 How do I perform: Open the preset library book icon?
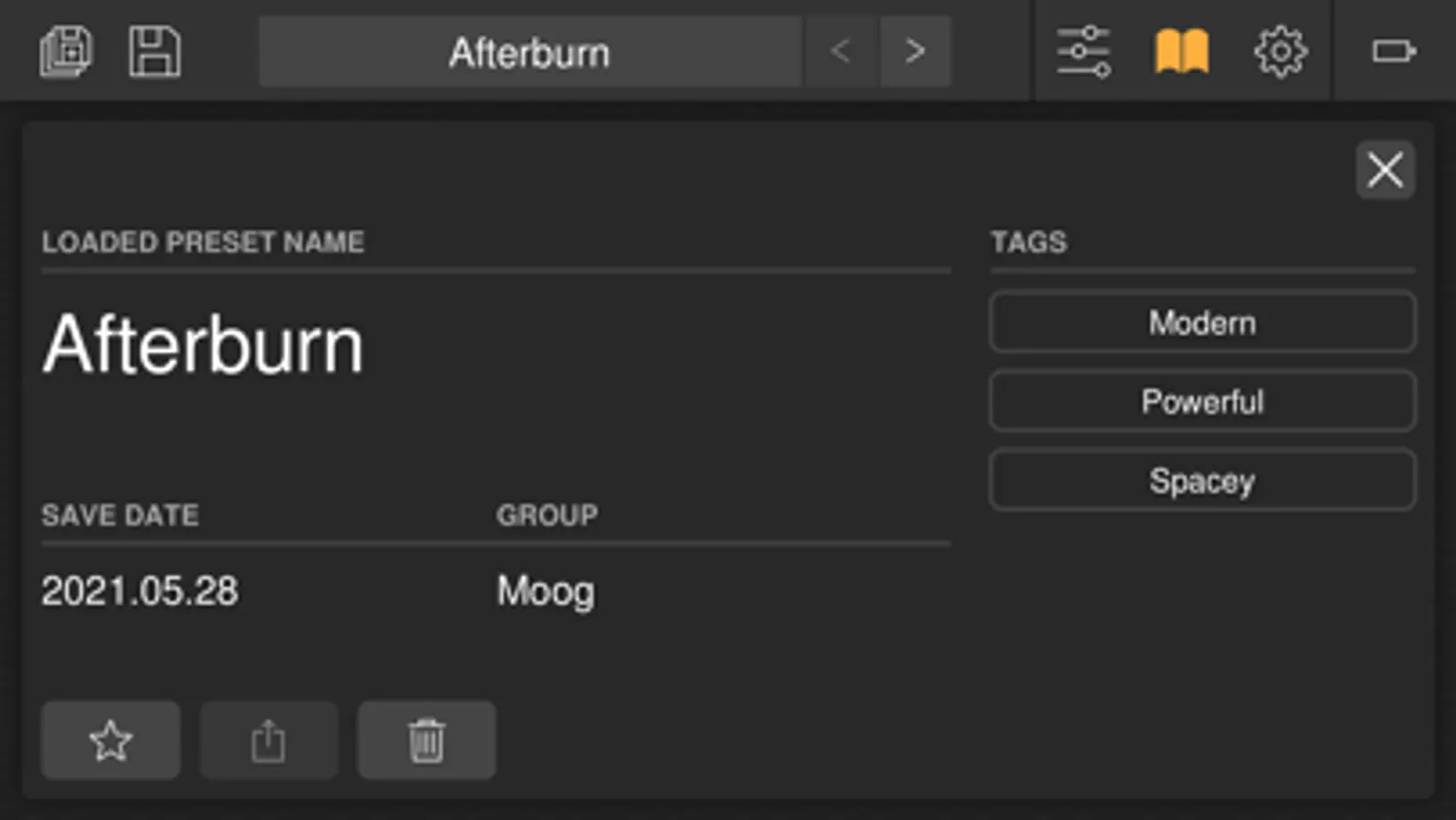(x=1182, y=51)
